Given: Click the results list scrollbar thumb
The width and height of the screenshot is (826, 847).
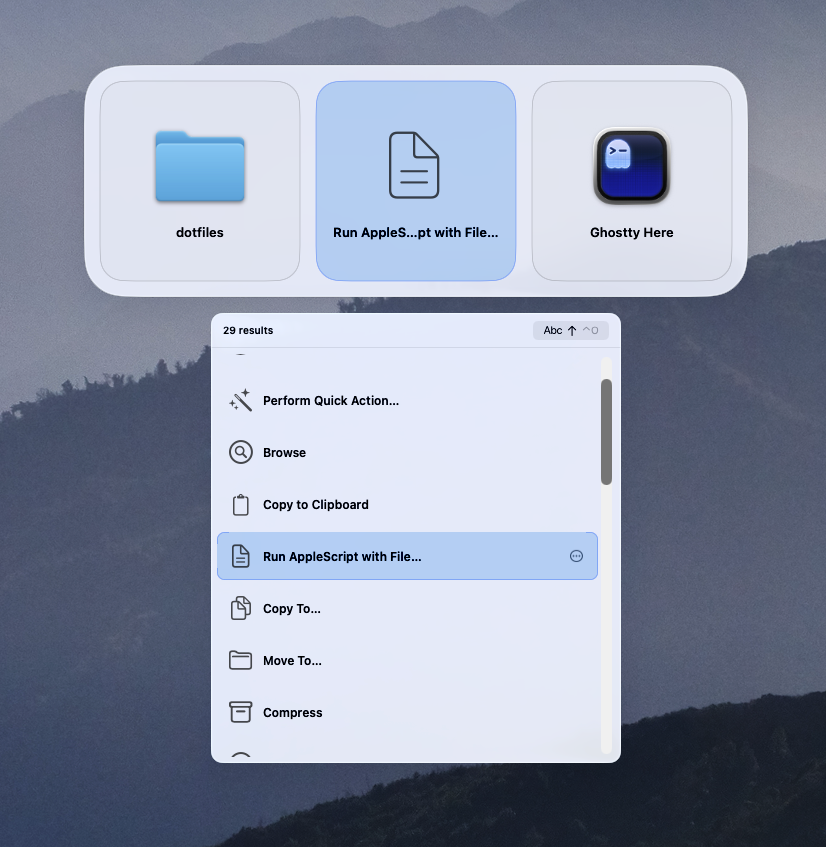Looking at the screenshot, I should pyautogui.click(x=606, y=432).
